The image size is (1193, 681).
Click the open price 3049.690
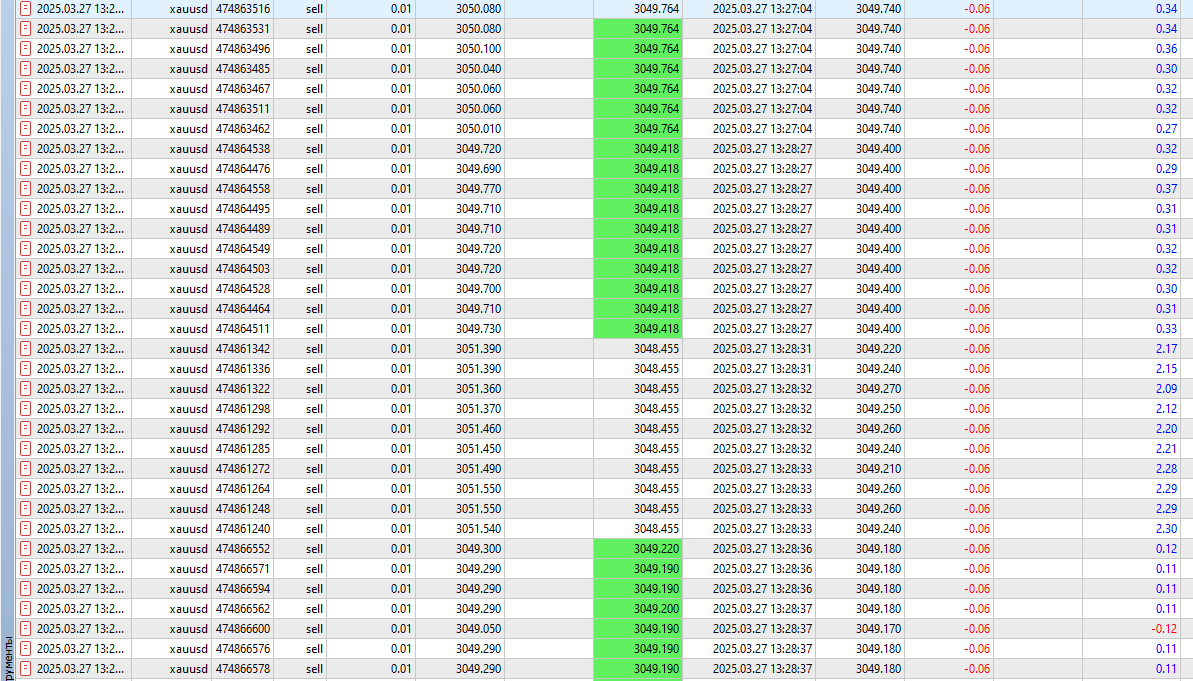point(479,169)
